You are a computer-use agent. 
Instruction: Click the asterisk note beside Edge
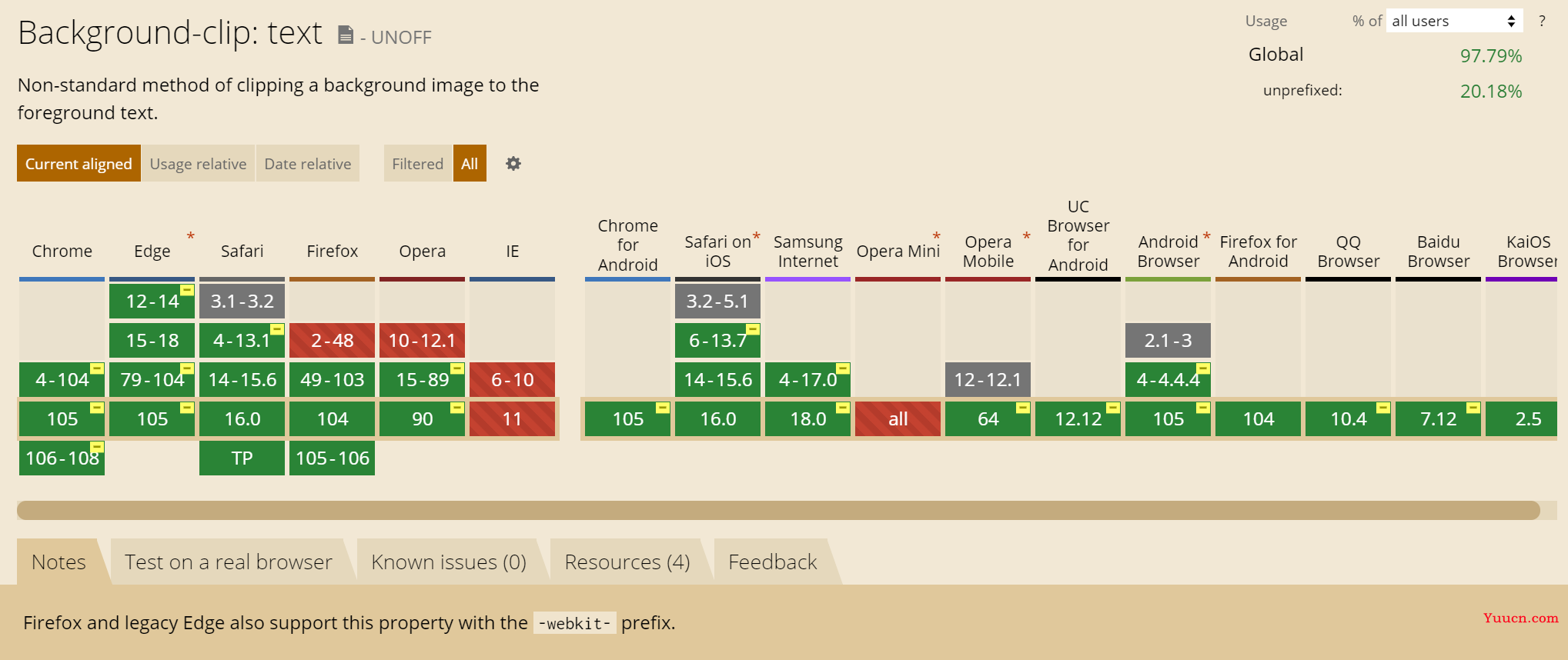[190, 236]
